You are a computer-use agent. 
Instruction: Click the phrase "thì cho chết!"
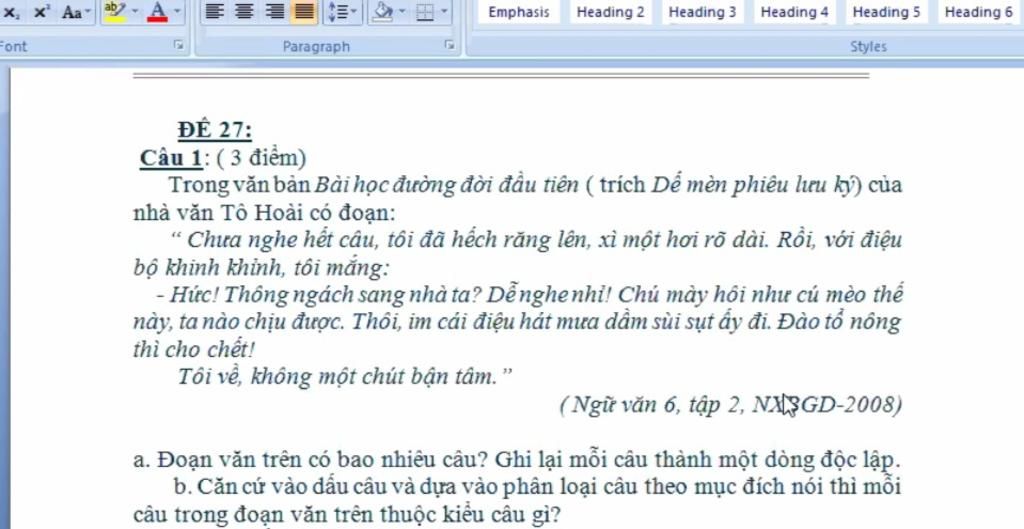[193, 349]
